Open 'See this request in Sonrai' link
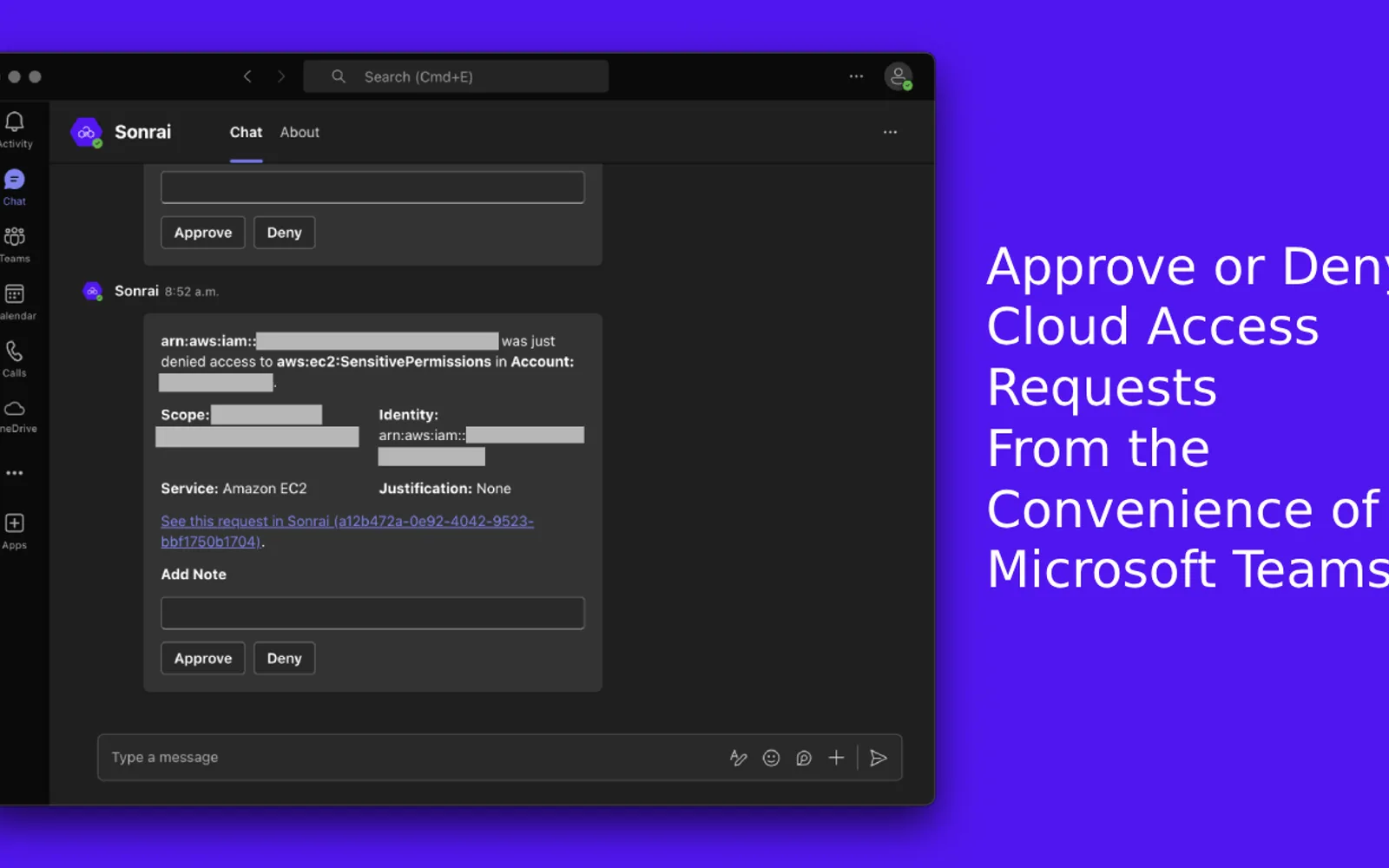This screenshot has height=868, width=1389. [347, 531]
